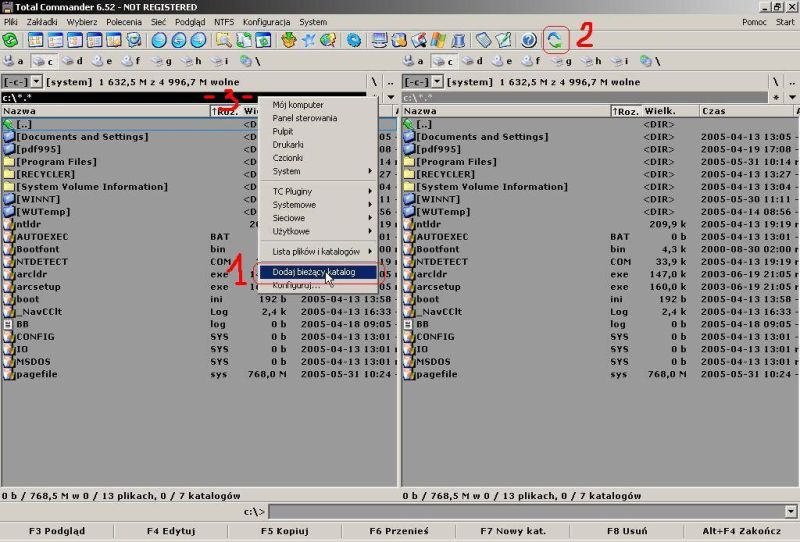Open the Zakładki menu
Screen dimensions: 800x542
click(42, 22)
